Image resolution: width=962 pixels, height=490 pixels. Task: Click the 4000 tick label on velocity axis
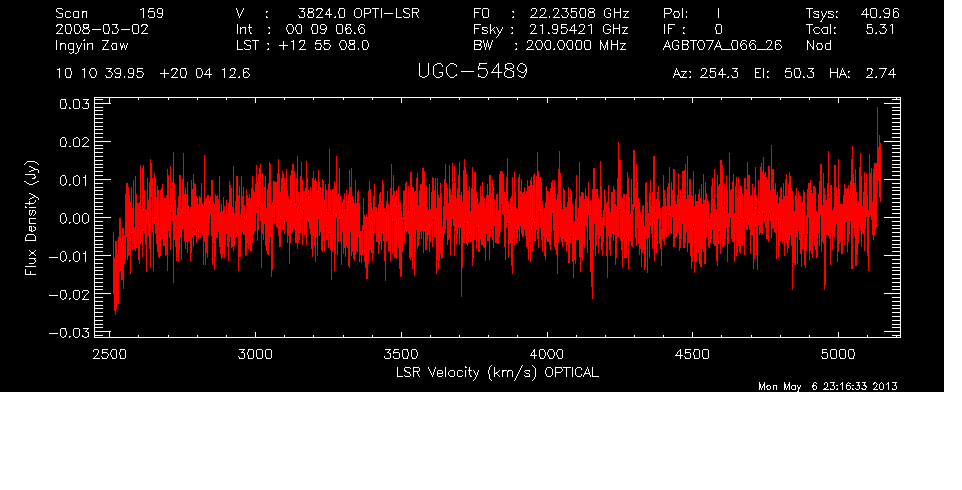point(547,354)
